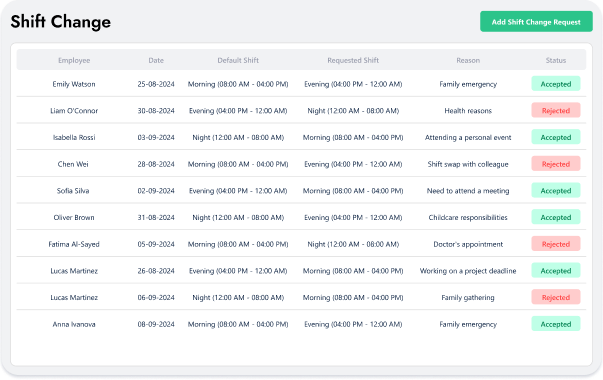The width and height of the screenshot is (603, 380).
Task: Select employee Anna Ivanova
Action: [74, 324]
